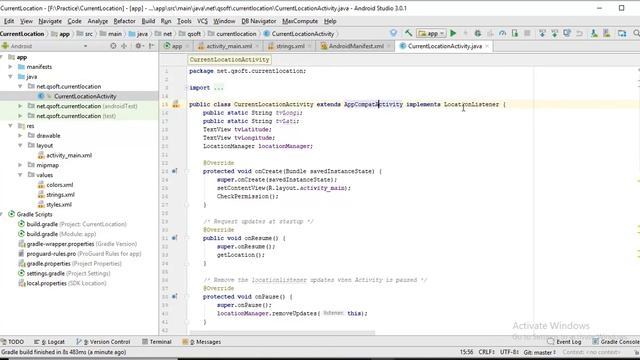Click the Make Project hammer icon
This screenshot has width=640, height=360.
(408, 33)
